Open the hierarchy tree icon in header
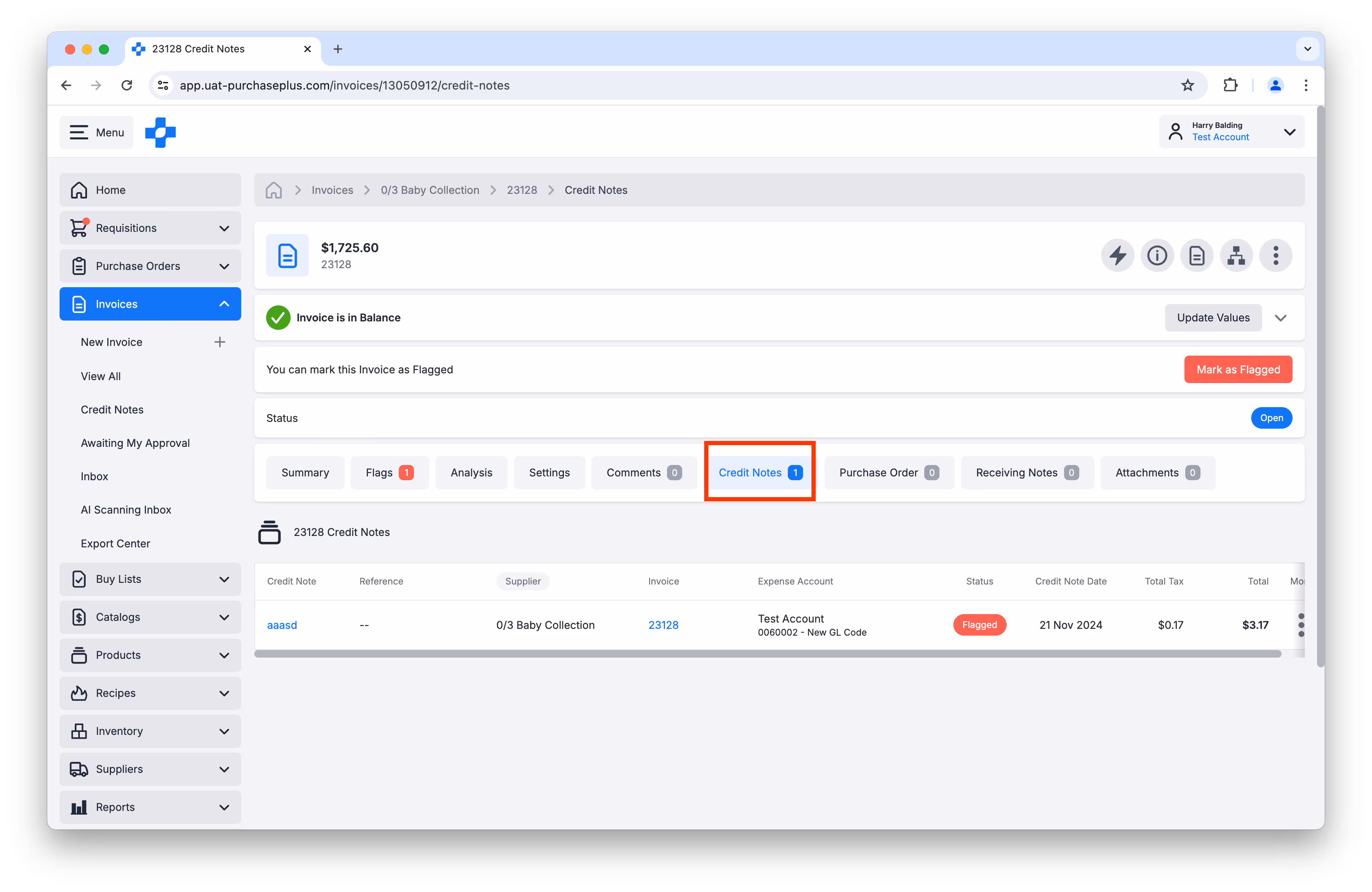 coord(1236,255)
